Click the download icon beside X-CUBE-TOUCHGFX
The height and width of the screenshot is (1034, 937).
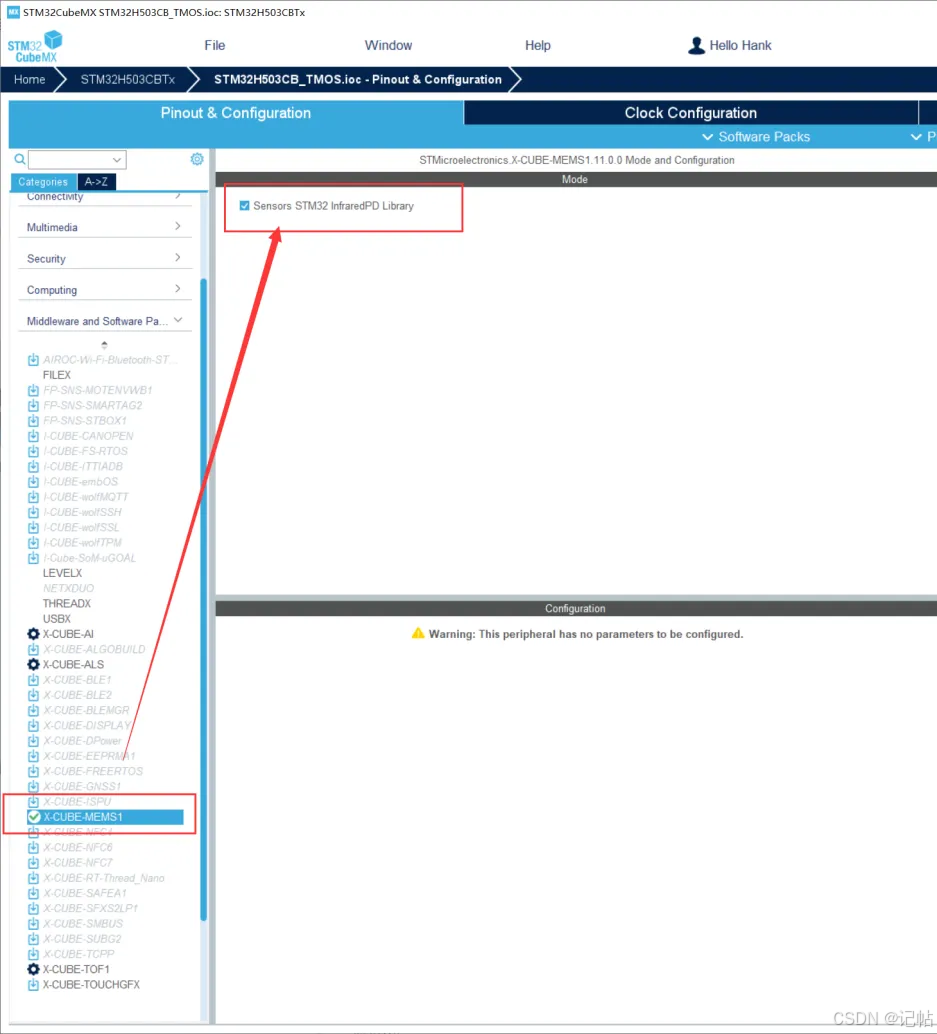(x=33, y=985)
